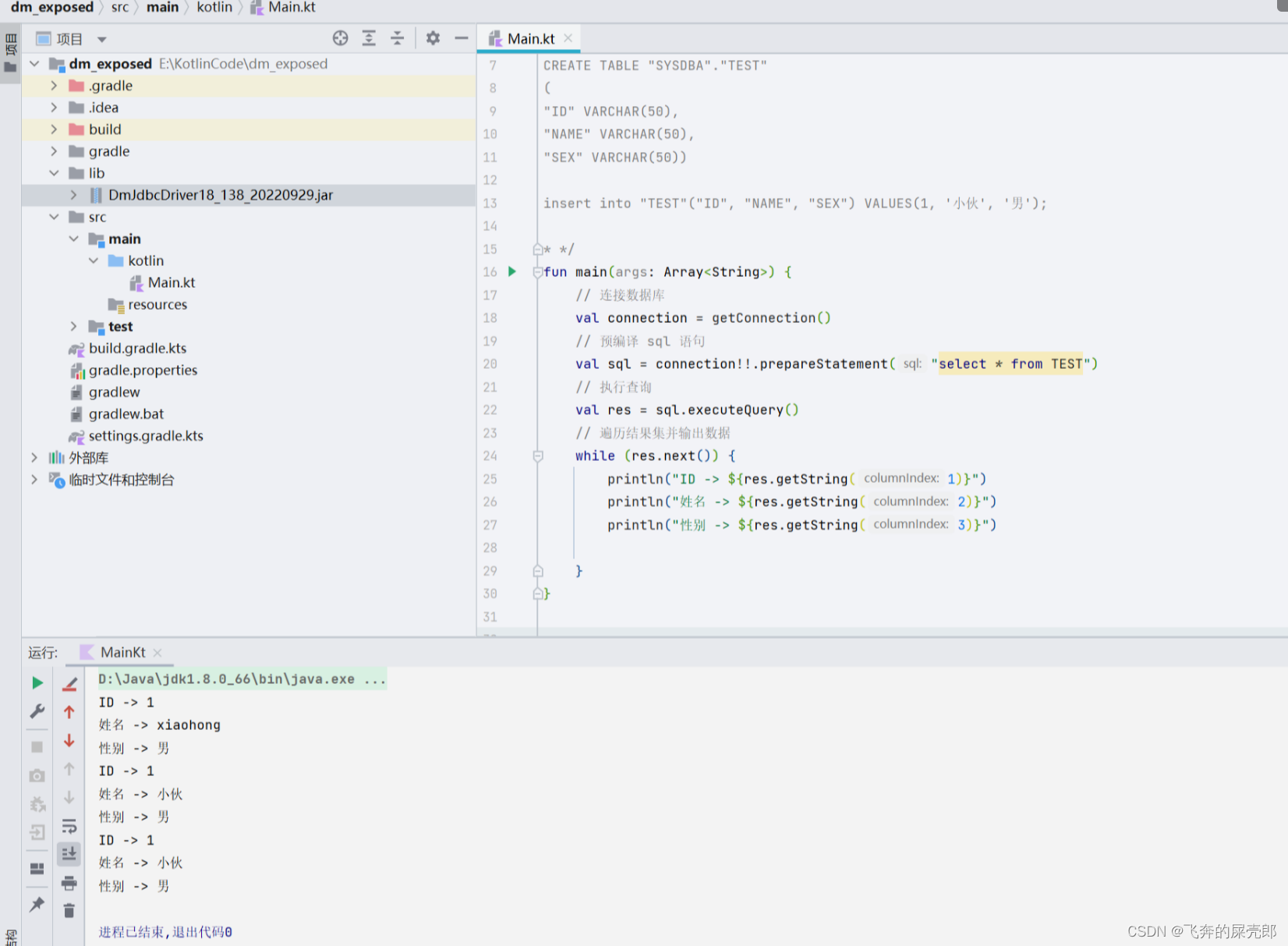
Task: Toggle soft-wrap in console output
Action: 69,826
